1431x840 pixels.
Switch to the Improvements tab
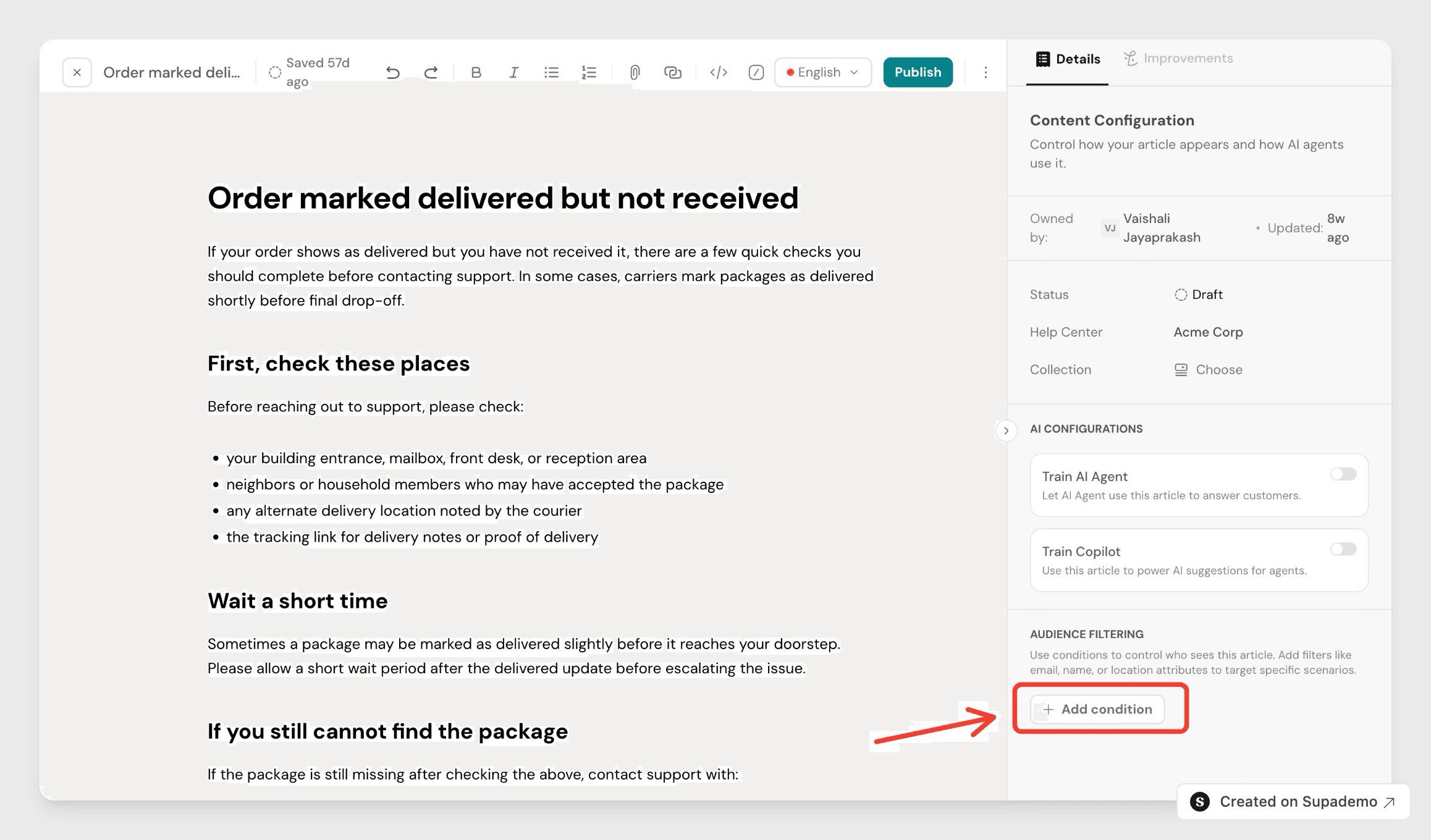pos(1178,59)
